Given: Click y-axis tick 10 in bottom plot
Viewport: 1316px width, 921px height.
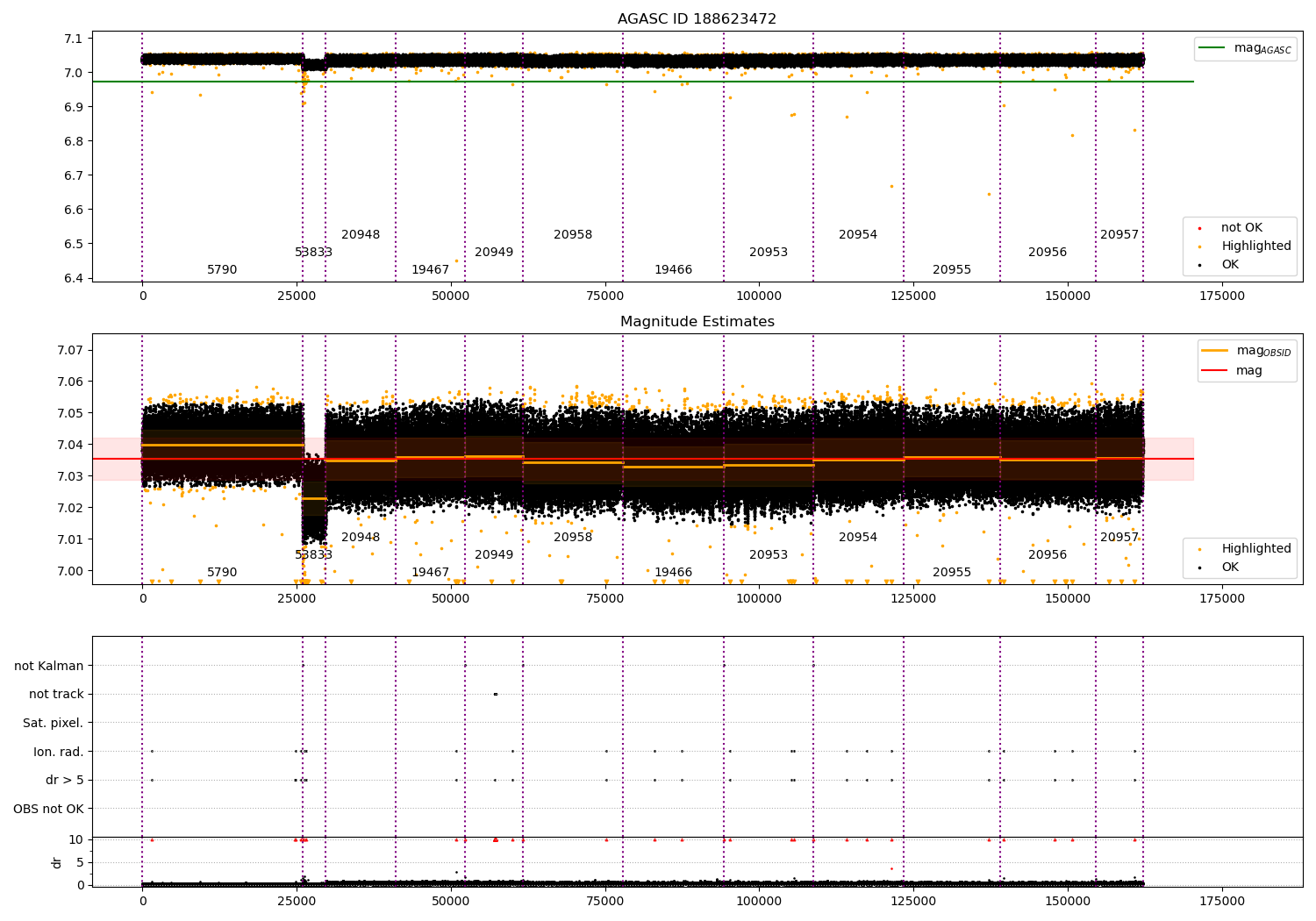Looking at the screenshot, I should [x=76, y=839].
